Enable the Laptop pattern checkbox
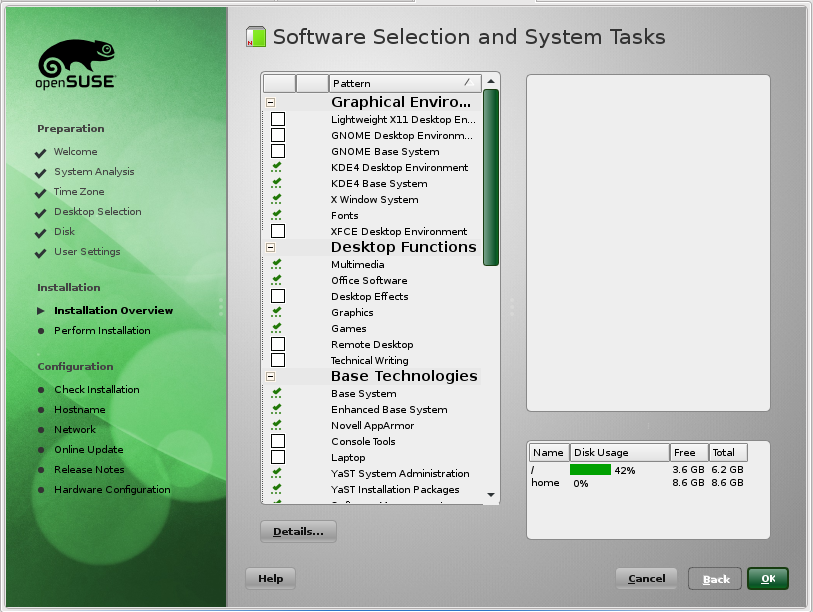This screenshot has width=813, height=612. (x=278, y=457)
